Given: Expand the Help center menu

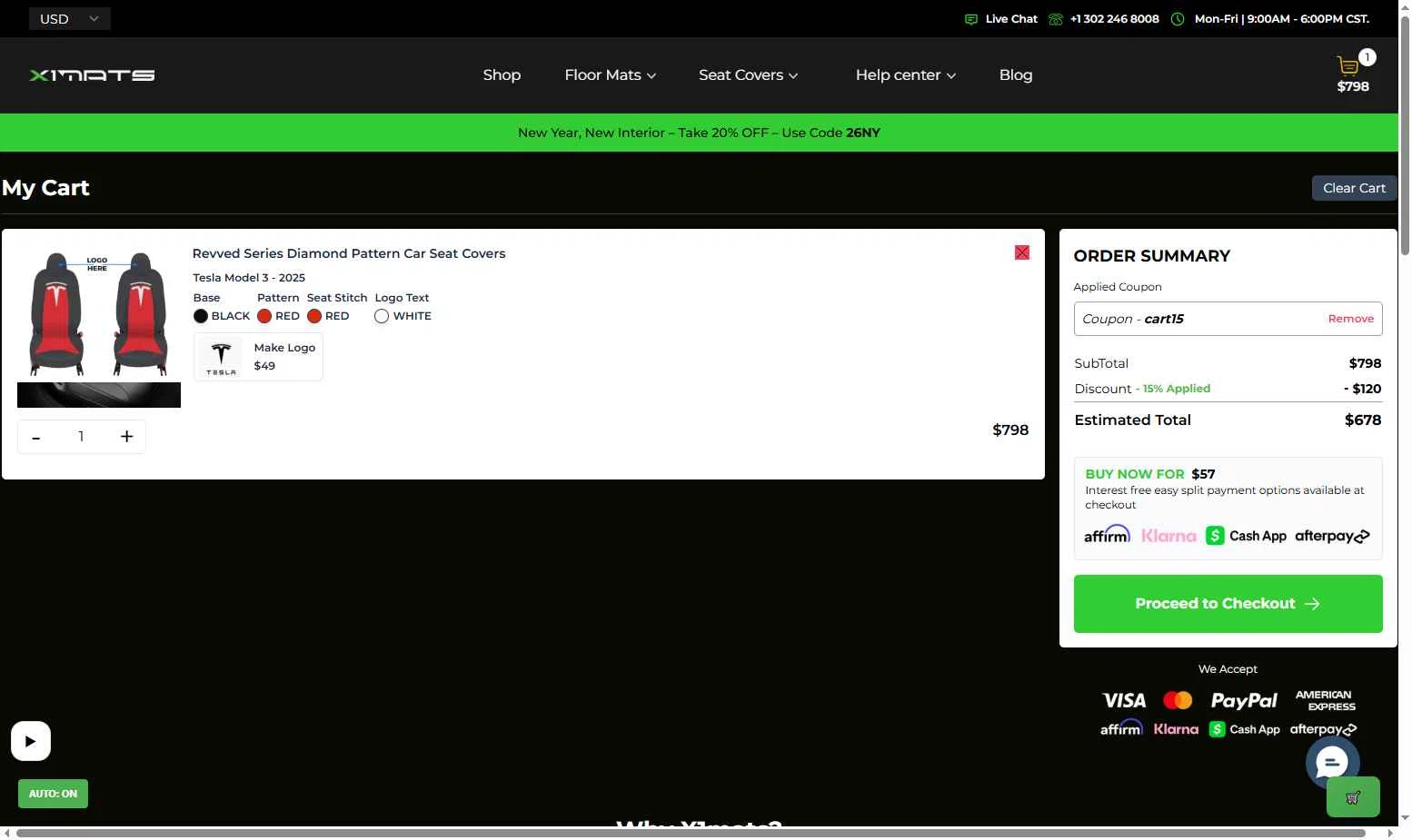Looking at the screenshot, I should pyautogui.click(x=905, y=75).
